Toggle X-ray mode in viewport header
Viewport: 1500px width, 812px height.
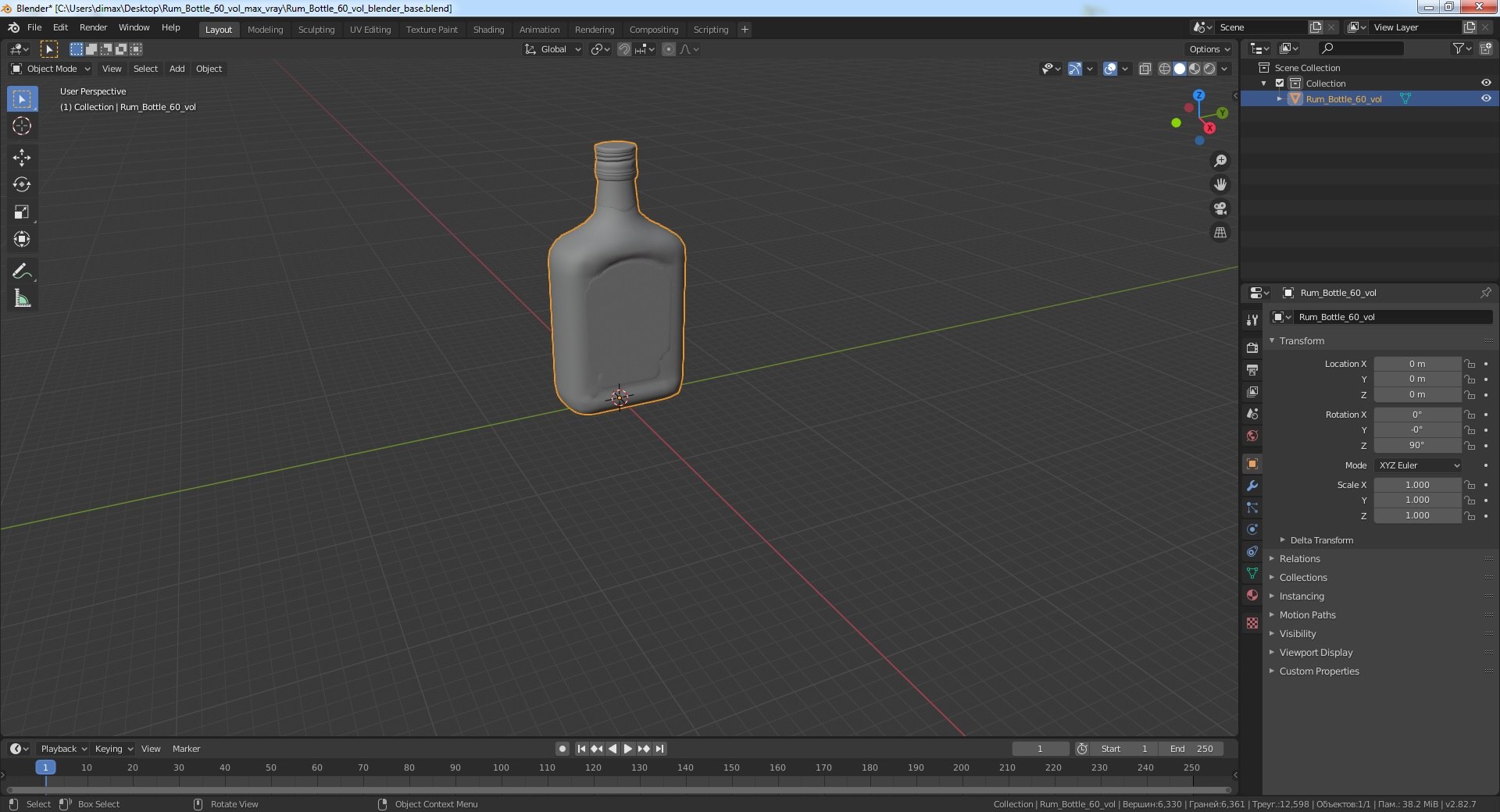coord(1145,69)
